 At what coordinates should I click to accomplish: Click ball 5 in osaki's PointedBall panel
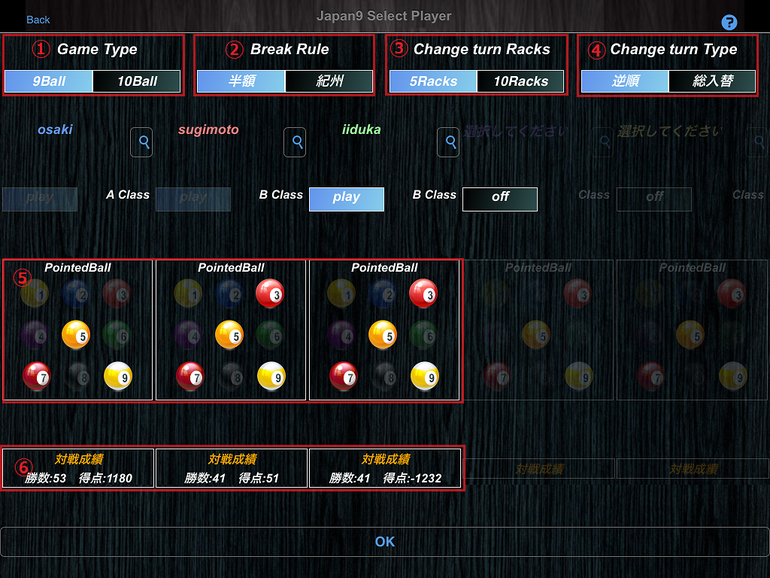pyautogui.click(x=76, y=335)
